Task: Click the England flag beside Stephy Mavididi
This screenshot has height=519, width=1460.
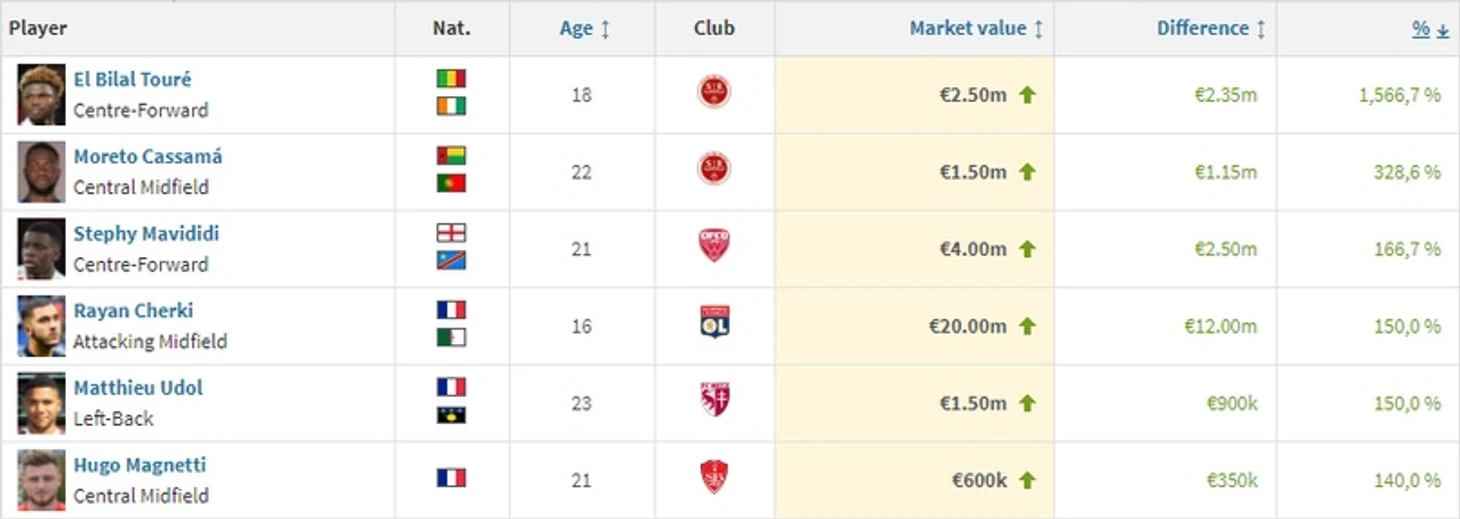Action: click(x=451, y=233)
